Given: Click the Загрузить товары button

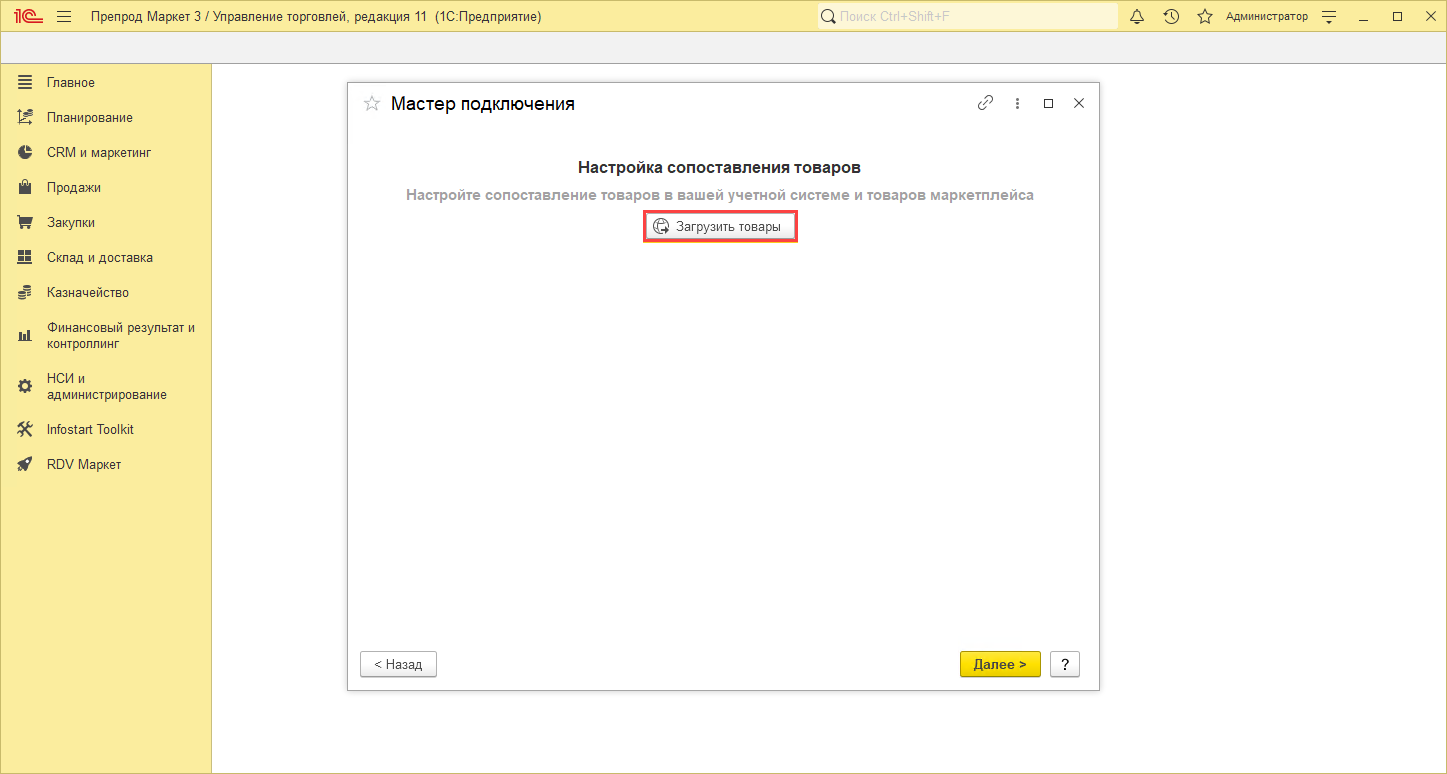Looking at the screenshot, I should [720, 227].
